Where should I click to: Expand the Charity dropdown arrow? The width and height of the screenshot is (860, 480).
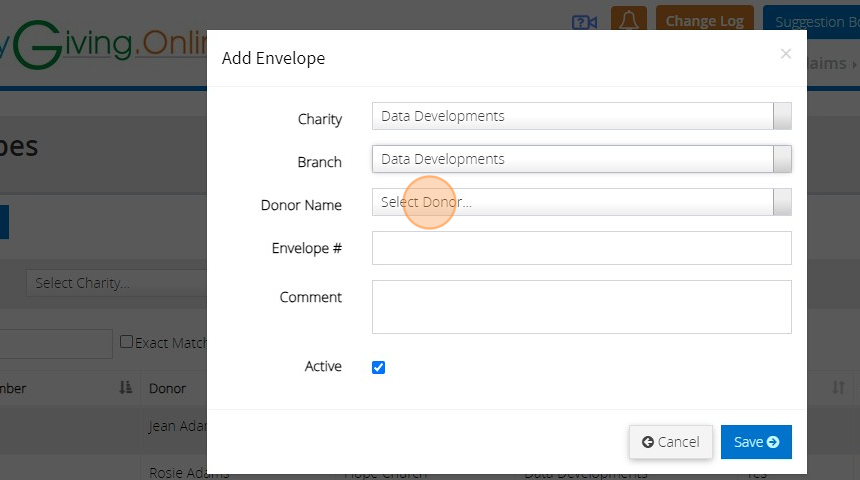tap(782, 116)
